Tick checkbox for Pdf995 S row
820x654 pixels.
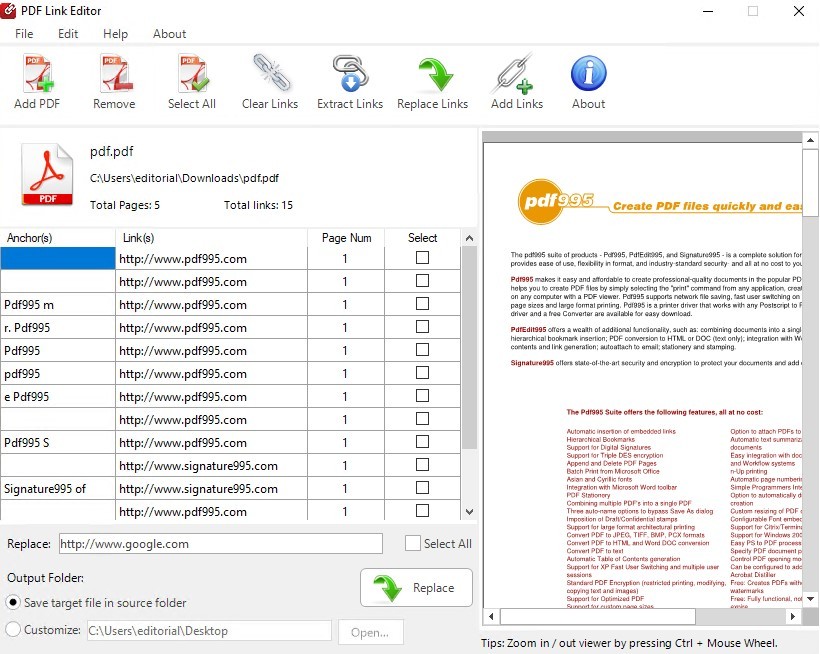tap(422, 442)
